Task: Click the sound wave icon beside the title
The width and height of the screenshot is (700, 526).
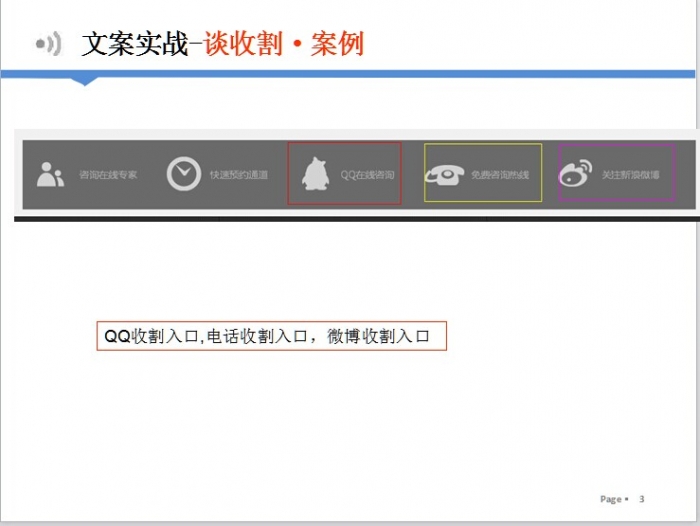Action: 49,44
